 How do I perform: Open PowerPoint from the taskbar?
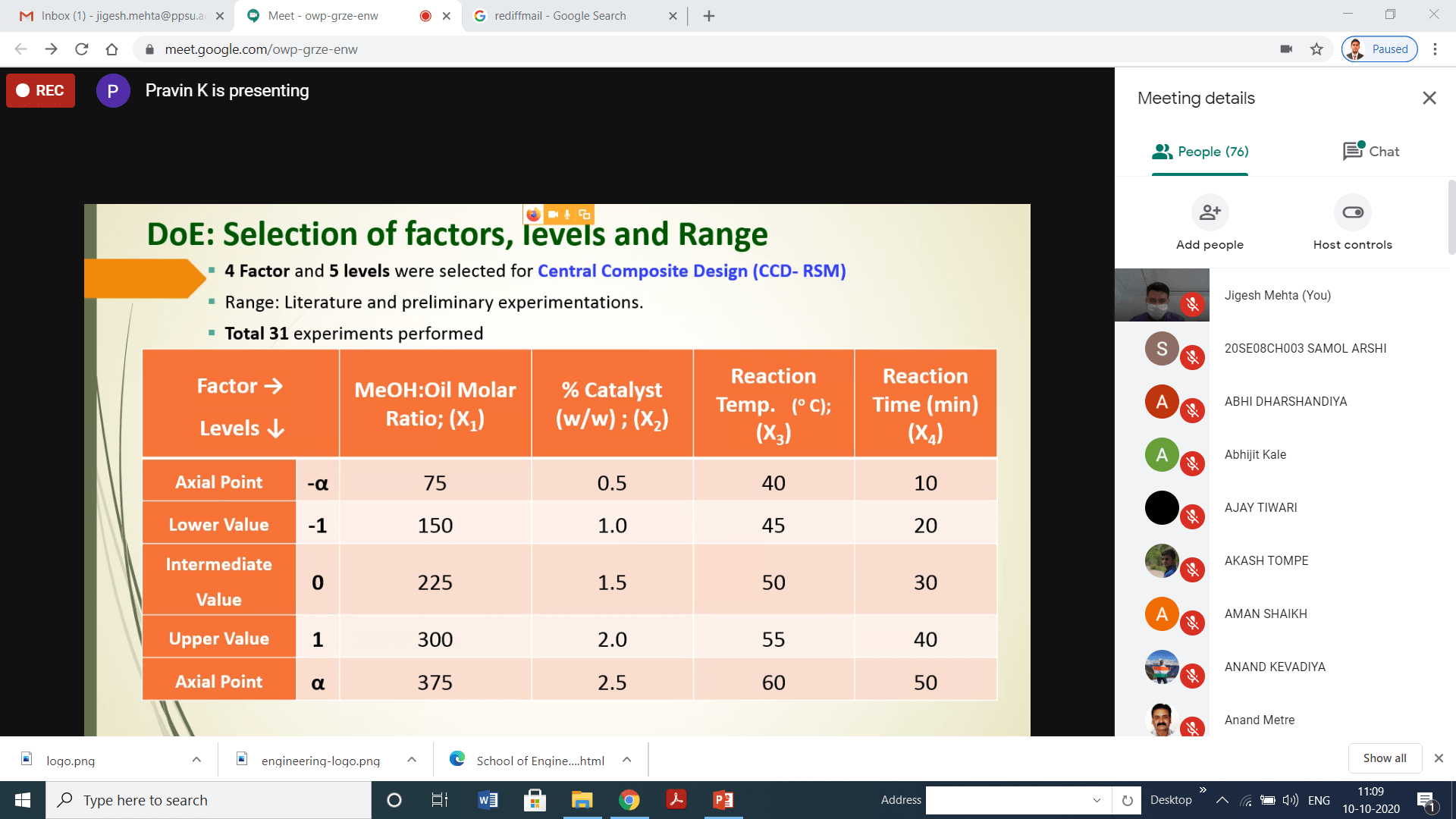point(723,800)
